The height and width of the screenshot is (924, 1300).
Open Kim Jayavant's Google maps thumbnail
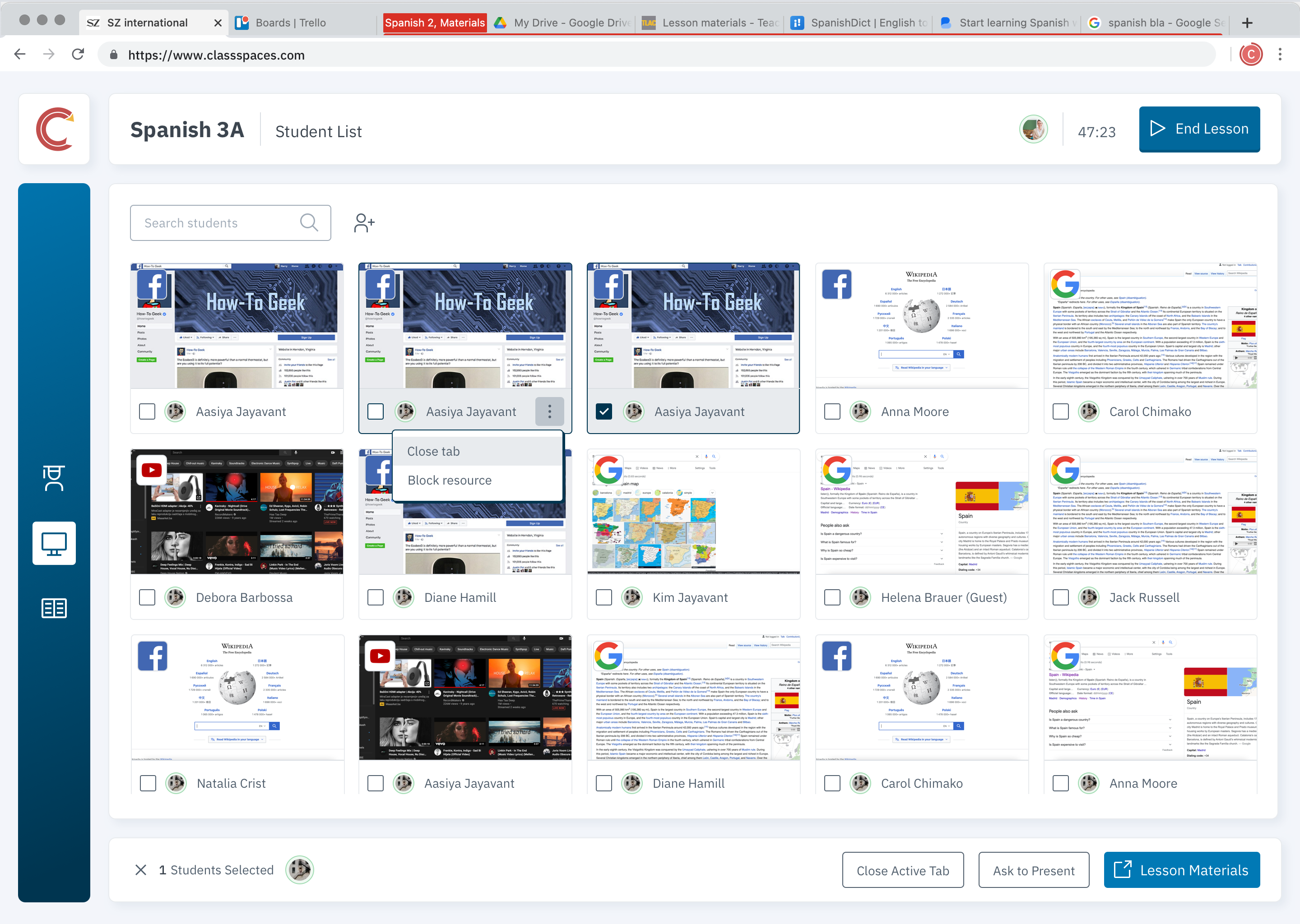(693, 511)
